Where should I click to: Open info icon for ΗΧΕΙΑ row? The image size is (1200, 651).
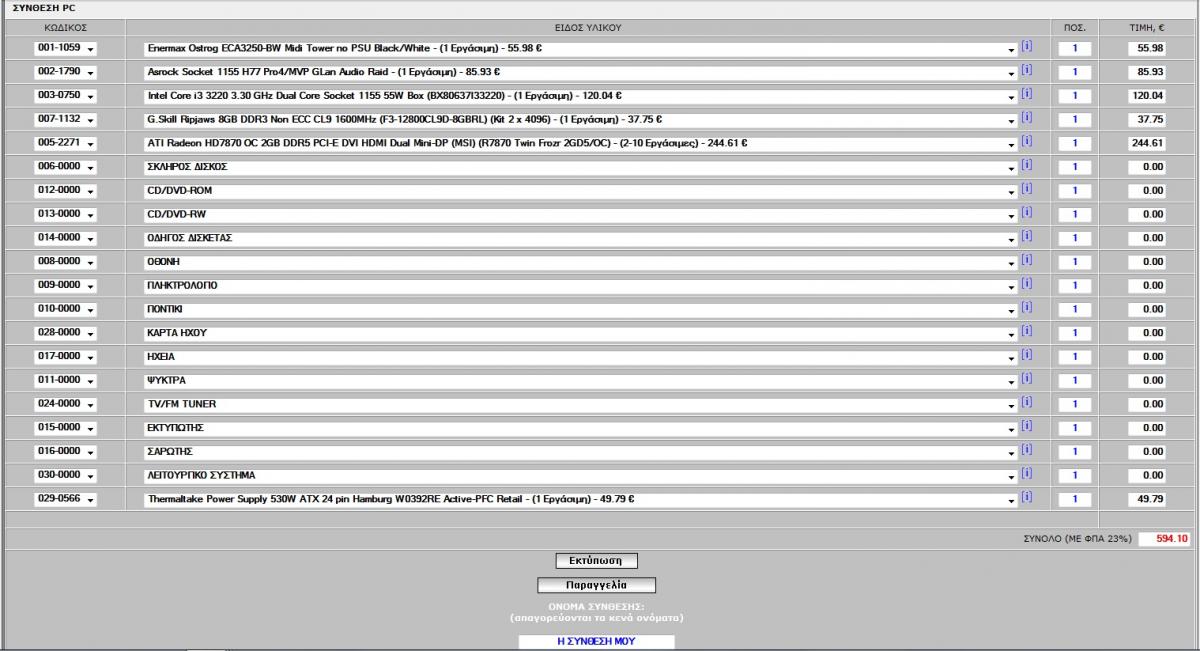pos(1026,354)
